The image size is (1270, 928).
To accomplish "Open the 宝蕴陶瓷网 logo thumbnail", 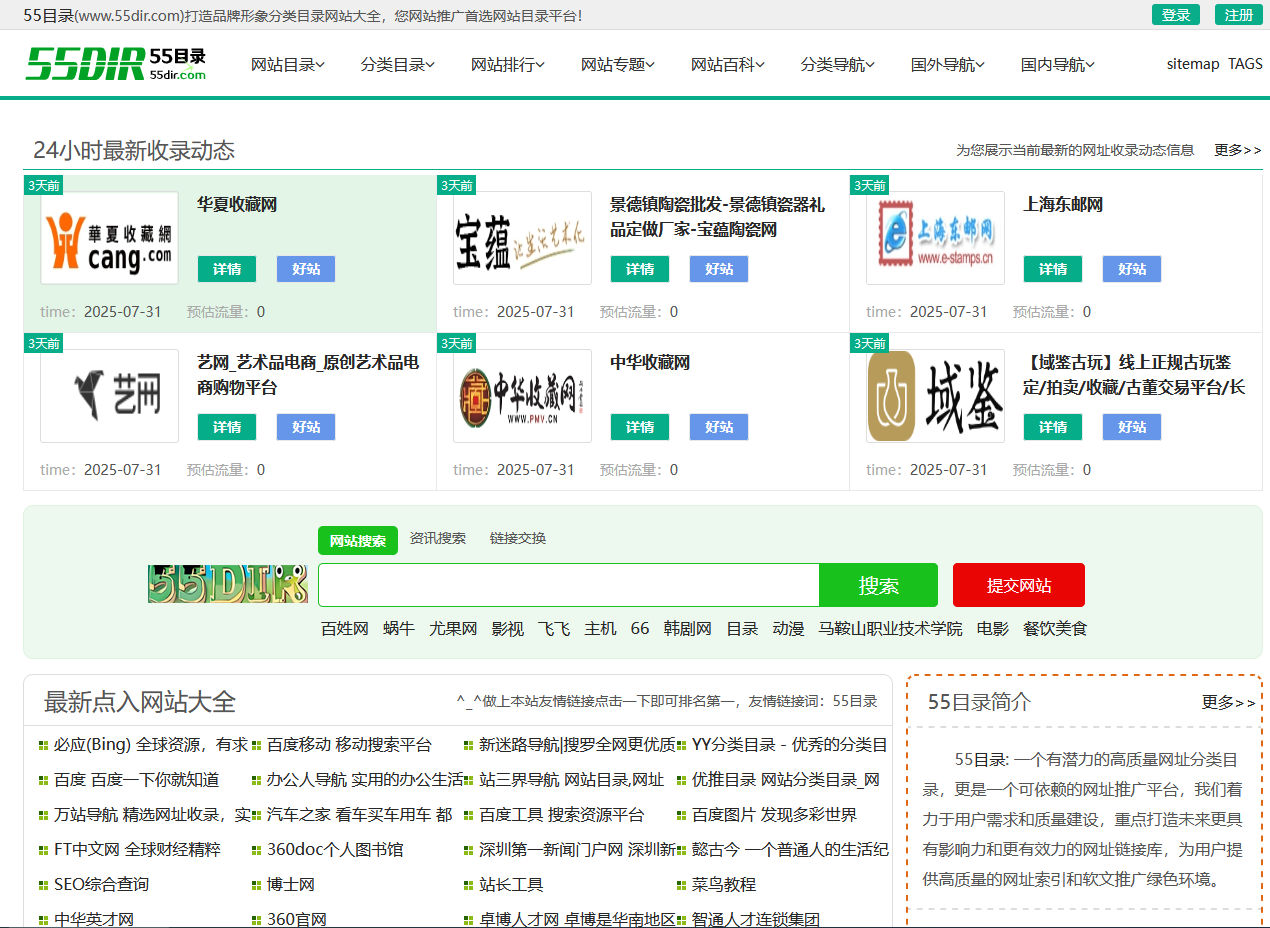I will click(x=522, y=237).
